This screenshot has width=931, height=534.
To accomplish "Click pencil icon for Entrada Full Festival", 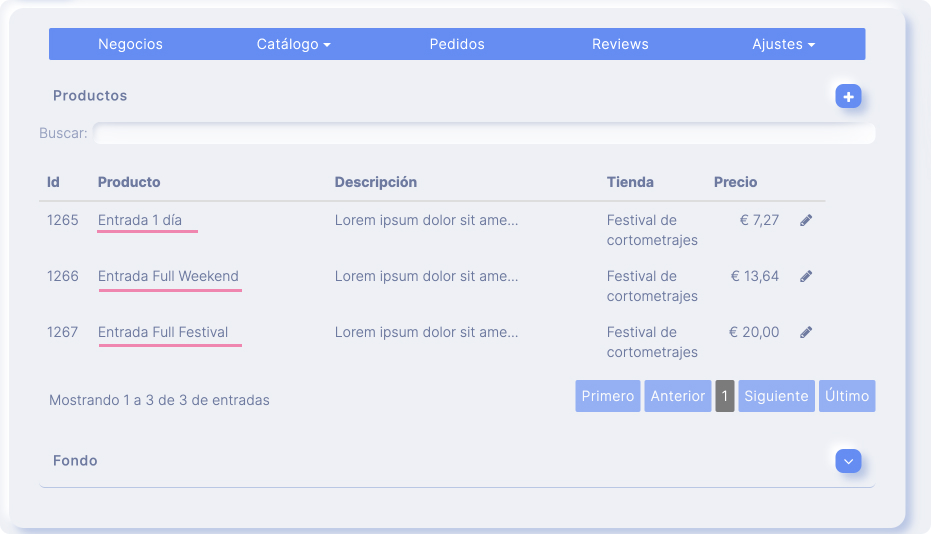I will point(806,332).
